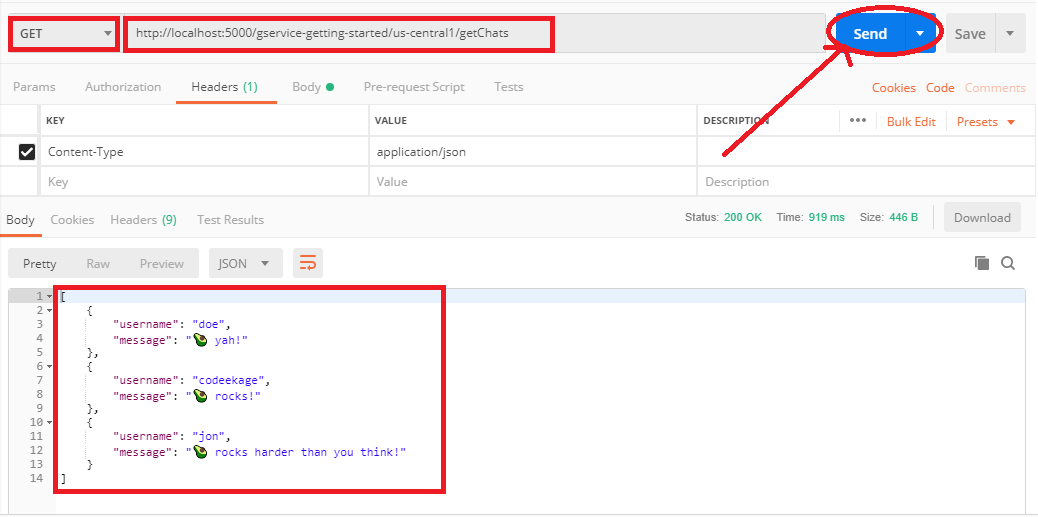Click the empty Key placeholder field

click(x=205, y=181)
